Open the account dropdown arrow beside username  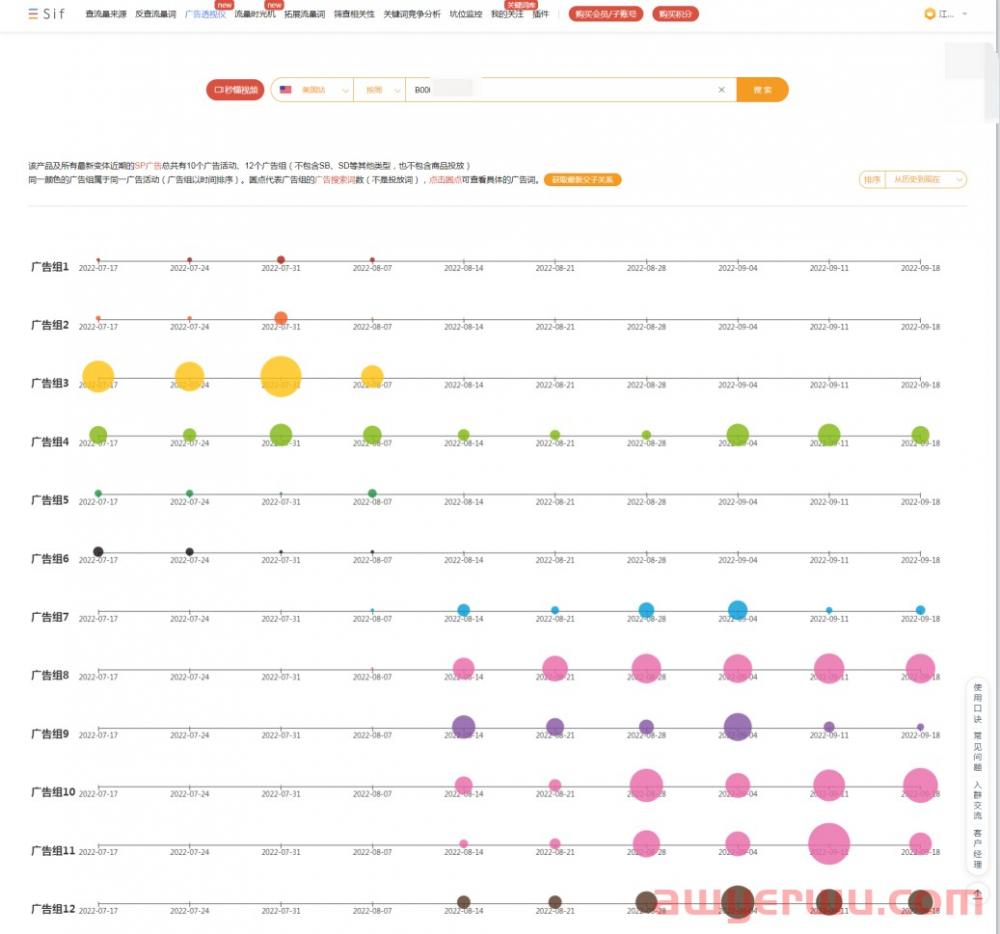964,14
